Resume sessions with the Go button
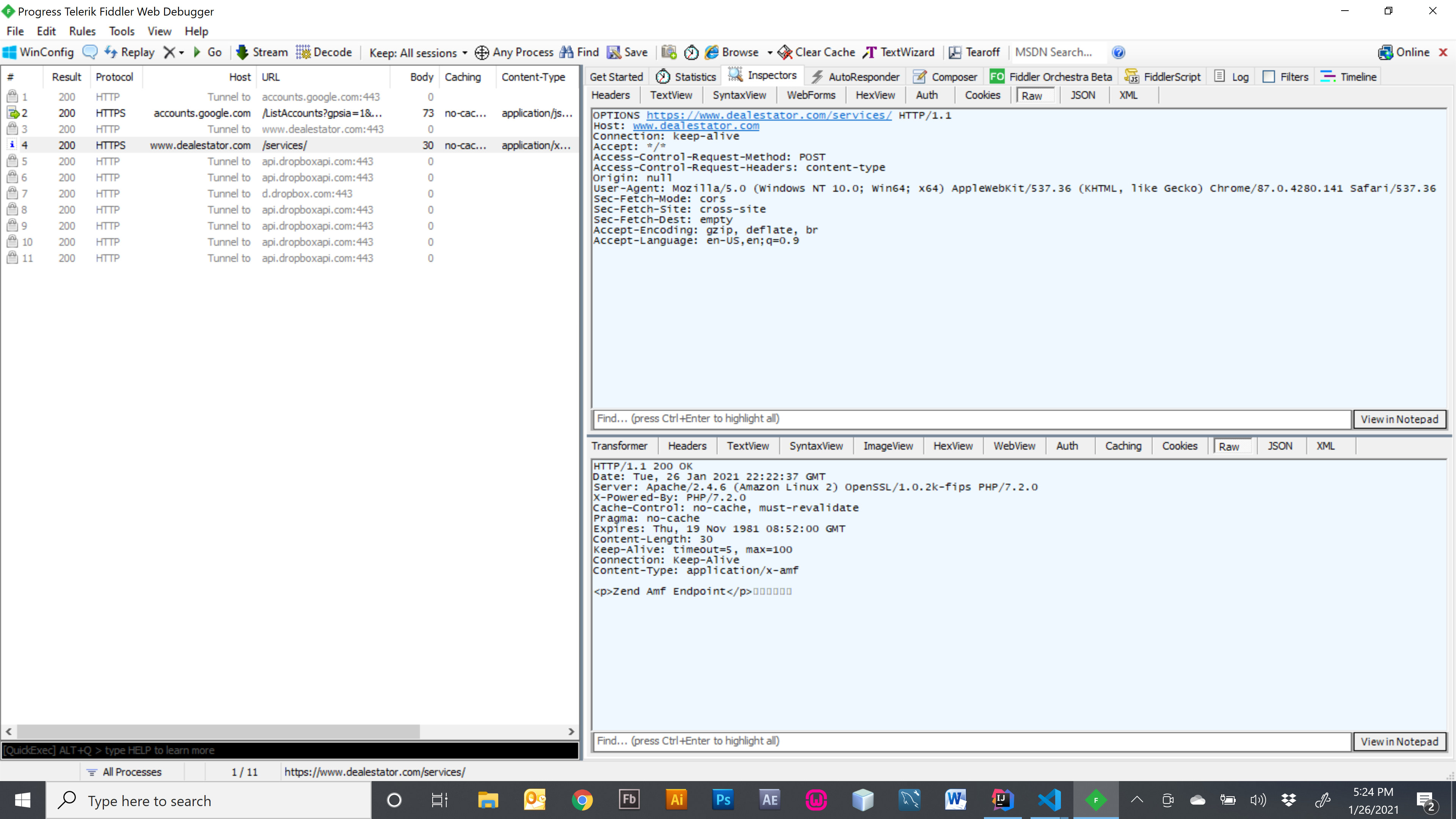This screenshot has width=1456, height=819. [x=208, y=52]
